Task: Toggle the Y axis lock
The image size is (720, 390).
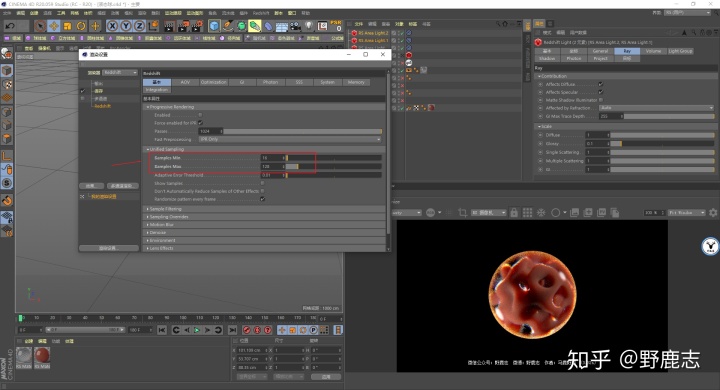Action: pyautogui.click(x=126, y=26)
